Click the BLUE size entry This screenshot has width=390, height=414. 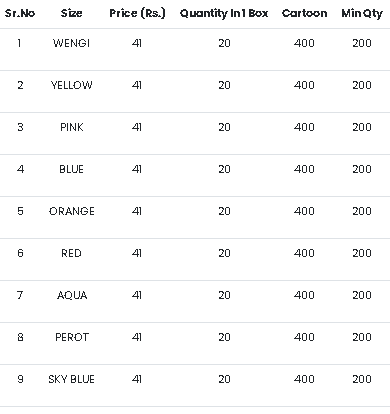coord(71,169)
